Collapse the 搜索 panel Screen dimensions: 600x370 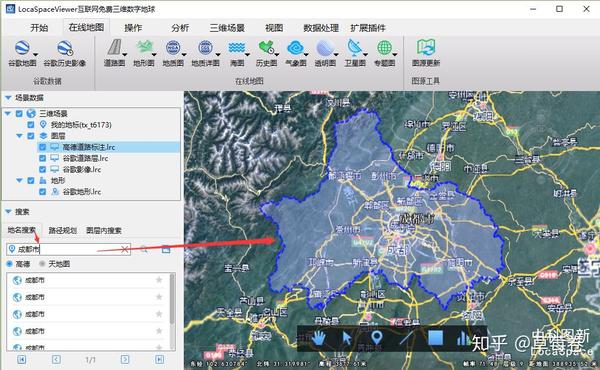pyautogui.click(x=8, y=212)
